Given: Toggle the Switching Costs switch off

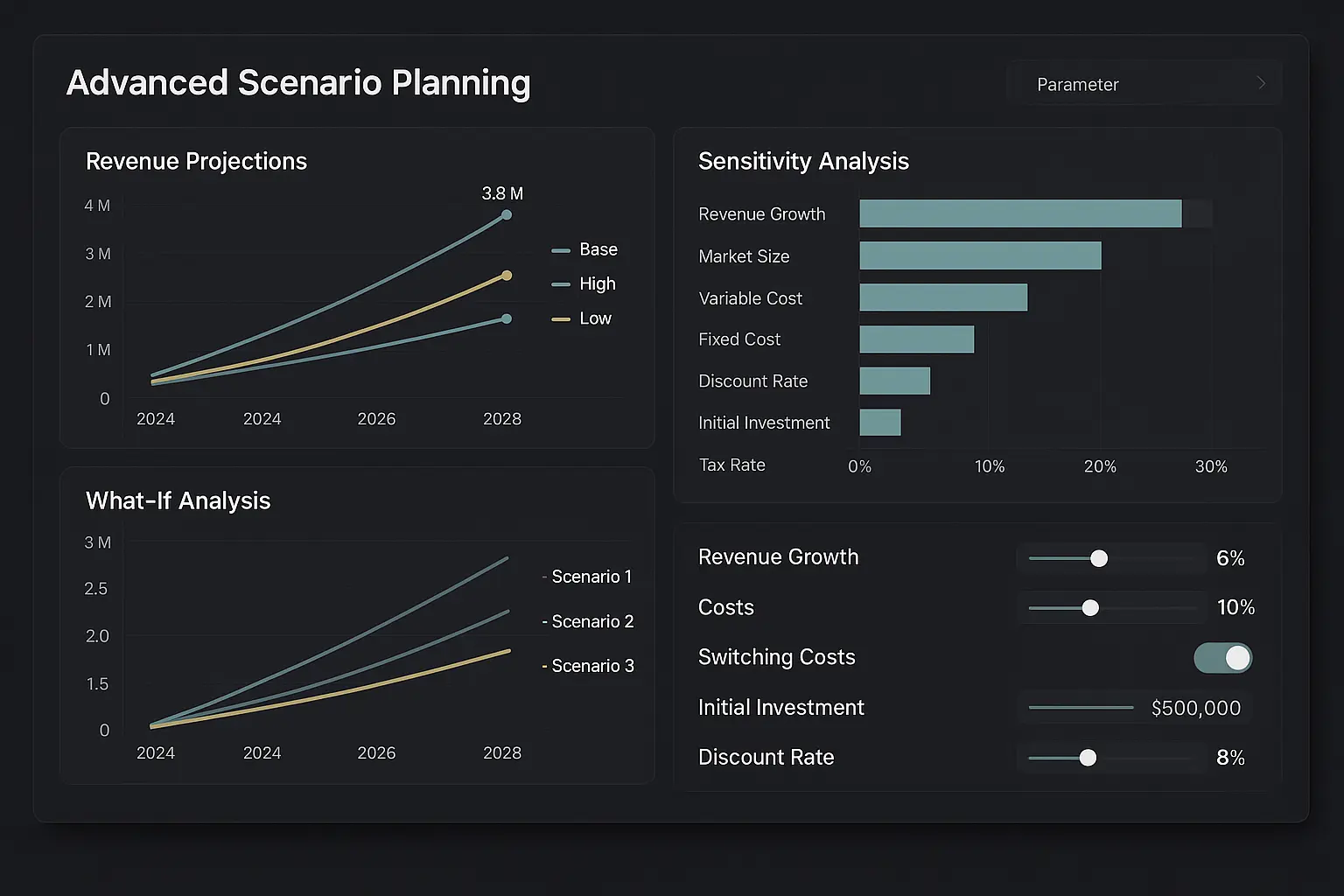Looking at the screenshot, I should coord(1222,657).
